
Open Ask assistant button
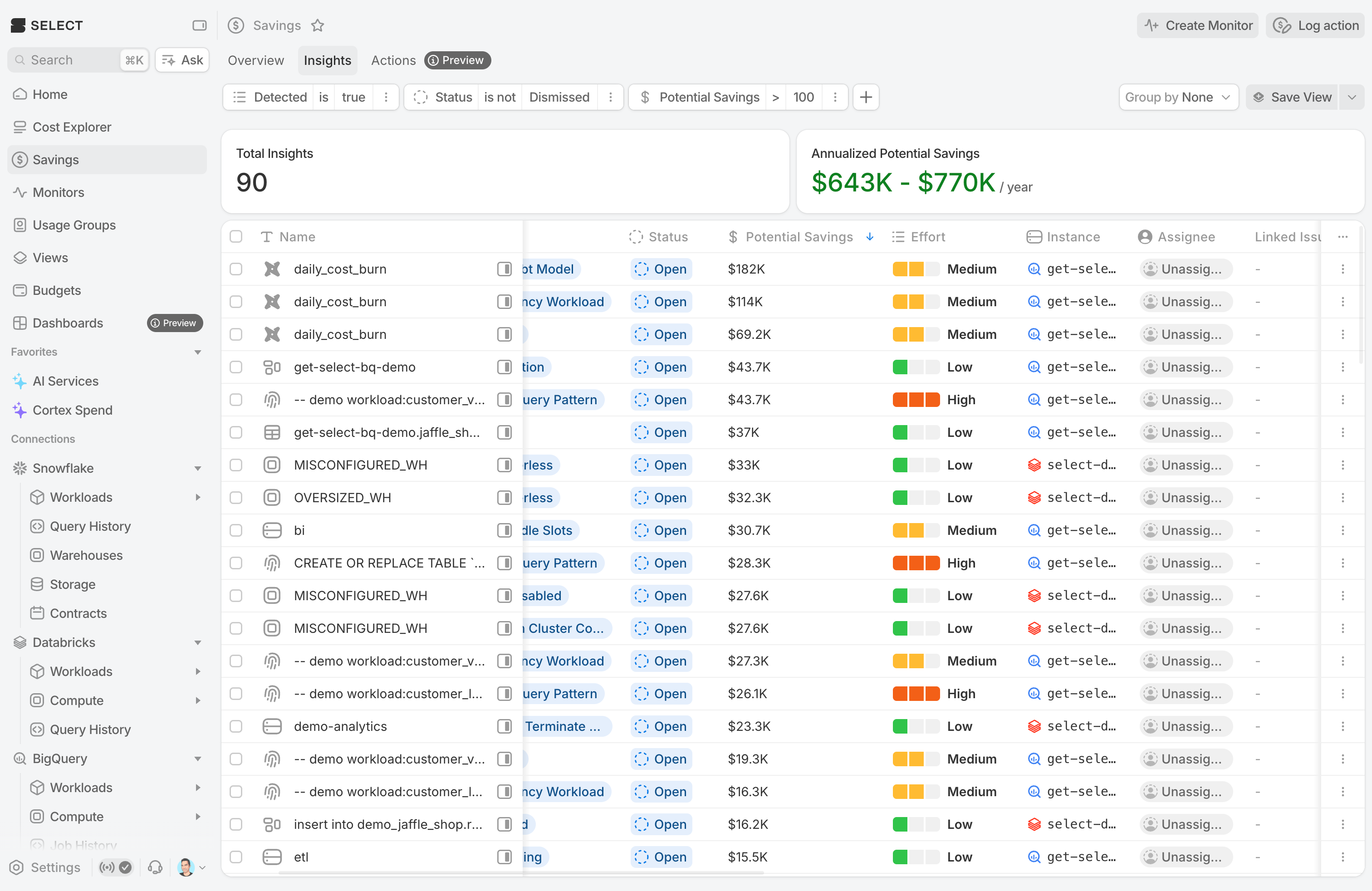coord(182,60)
